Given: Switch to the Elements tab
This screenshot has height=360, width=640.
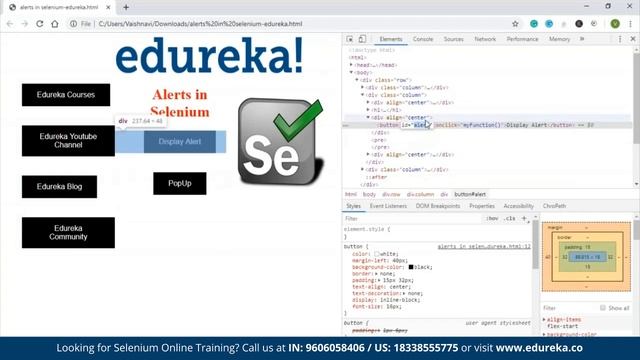Looking at the screenshot, I should 391,39.
